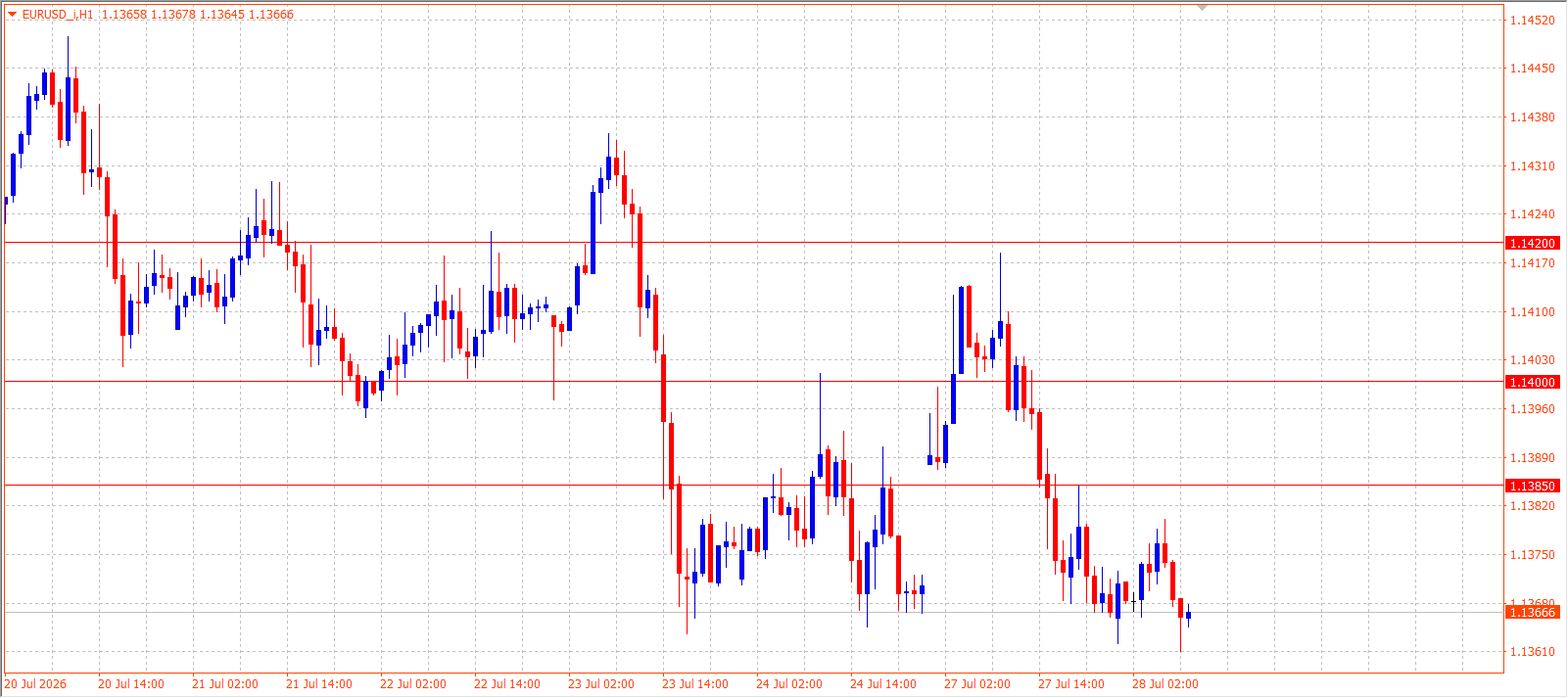Click the latest small blue candle at current price
1568x698 pixels.
(x=1188, y=616)
